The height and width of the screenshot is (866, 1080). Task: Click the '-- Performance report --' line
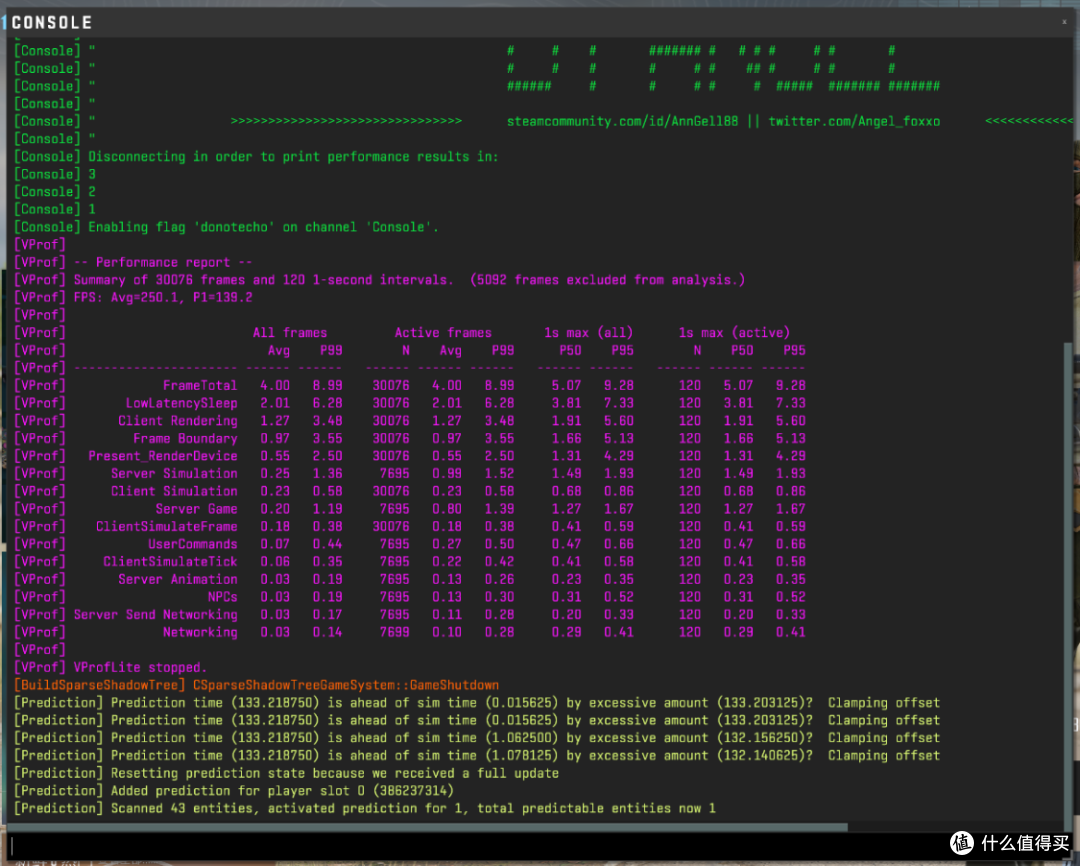[134, 262]
